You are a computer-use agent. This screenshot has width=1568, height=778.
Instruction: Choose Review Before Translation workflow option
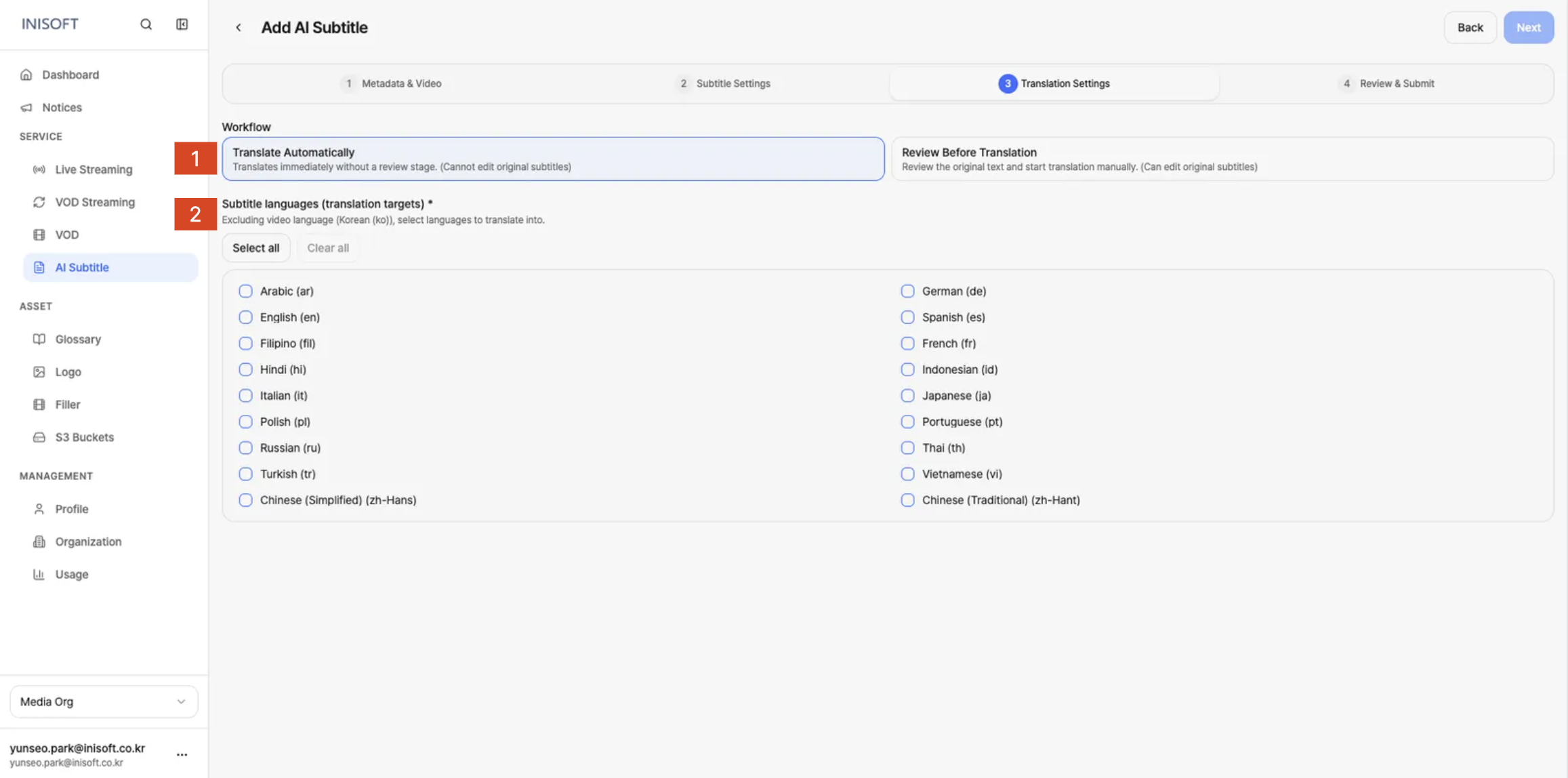tap(1222, 159)
